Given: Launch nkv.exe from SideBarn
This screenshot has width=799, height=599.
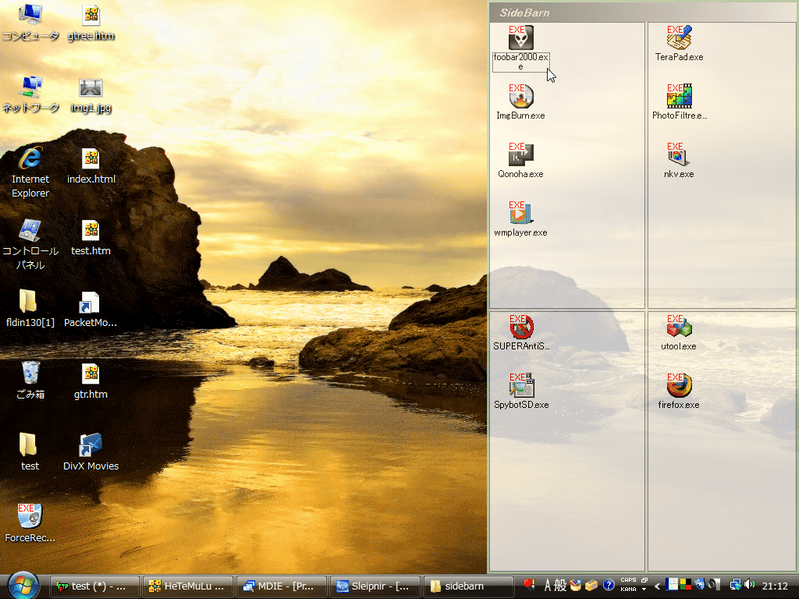Looking at the screenshot, I should pos(679,155).
